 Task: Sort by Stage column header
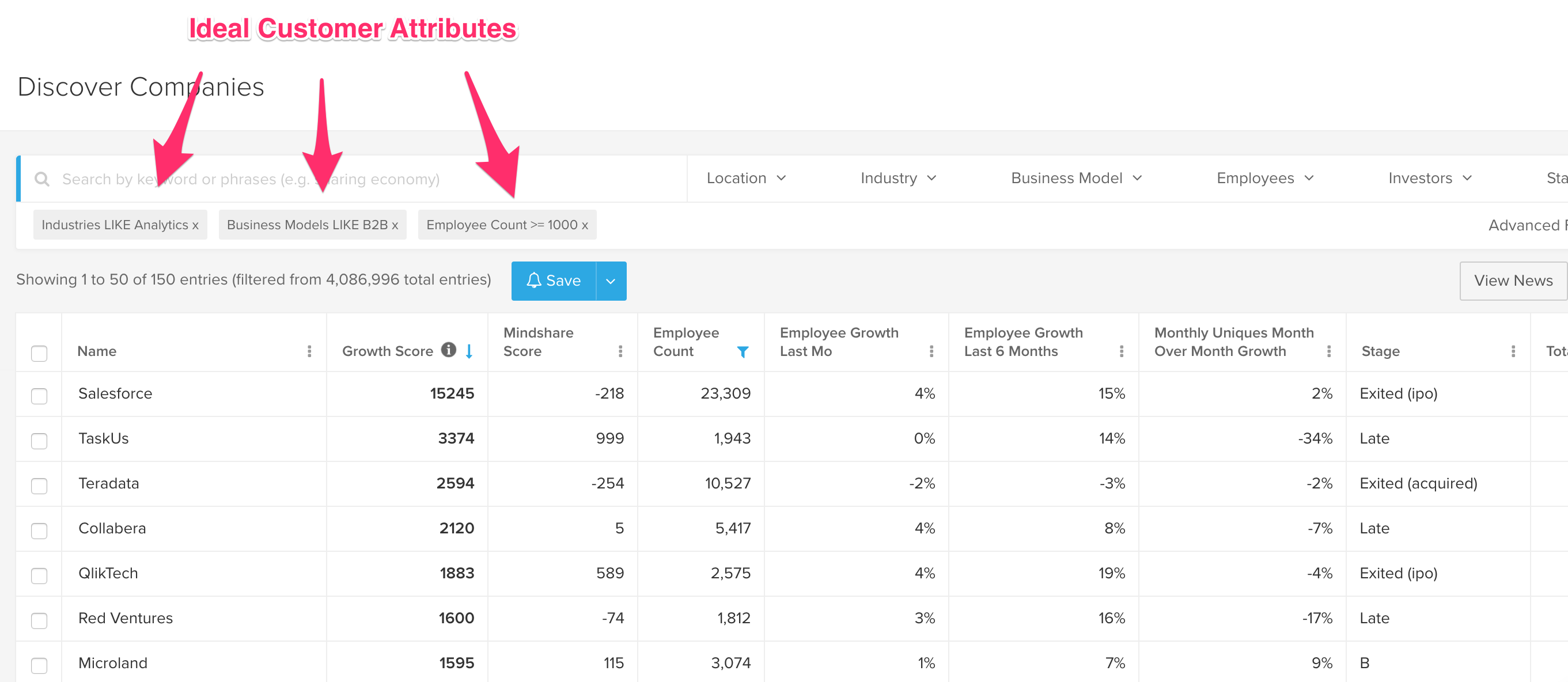(1381, 351)
